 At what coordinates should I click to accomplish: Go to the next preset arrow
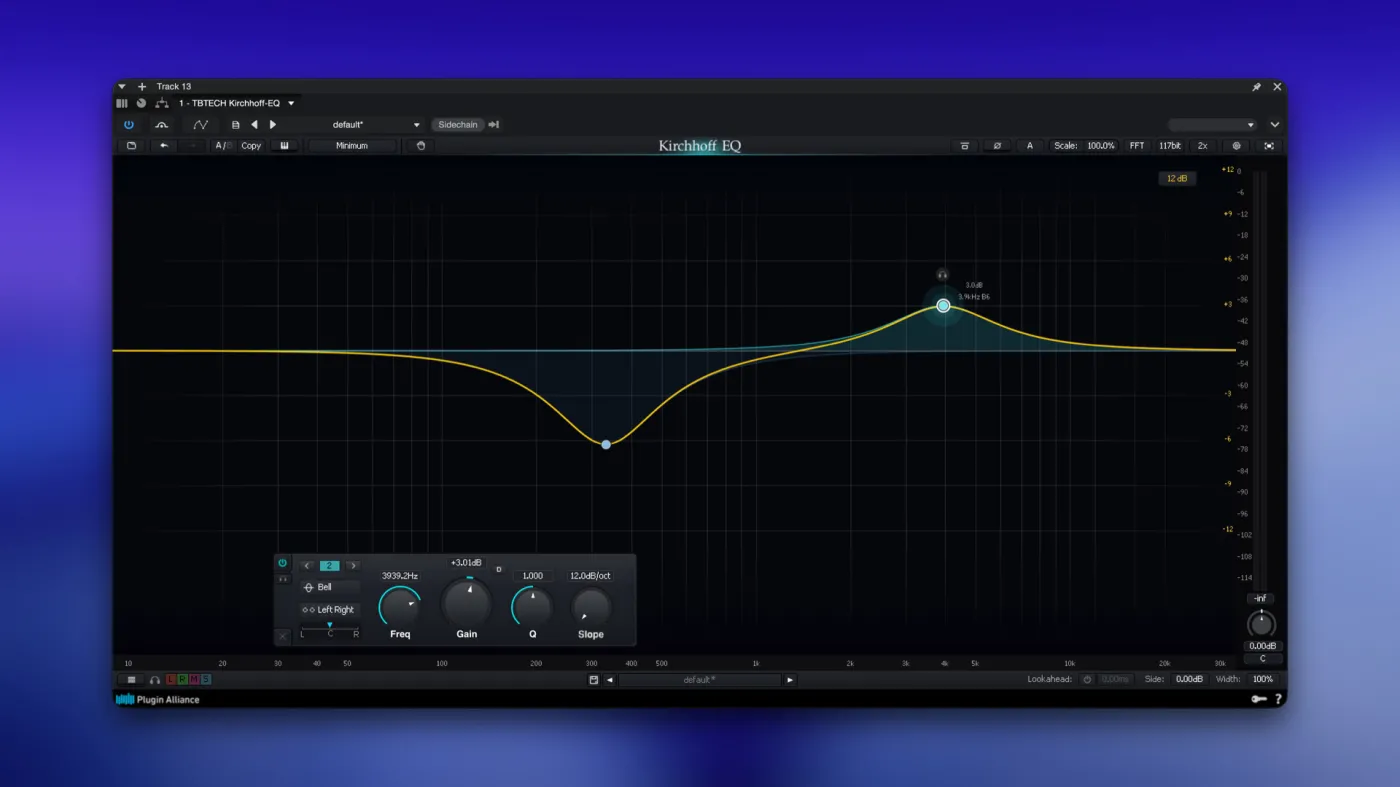pos(273,125)
